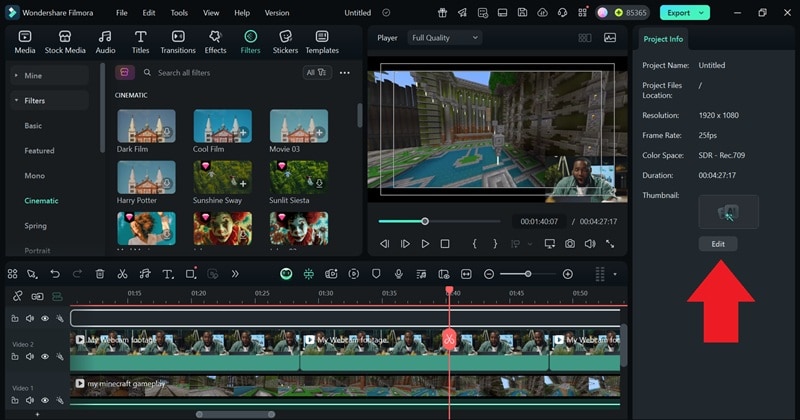Image resolution: width=800 pixels, height=420 pixels.
Task: Lock the Video 2 track
Action: (15, 357)
